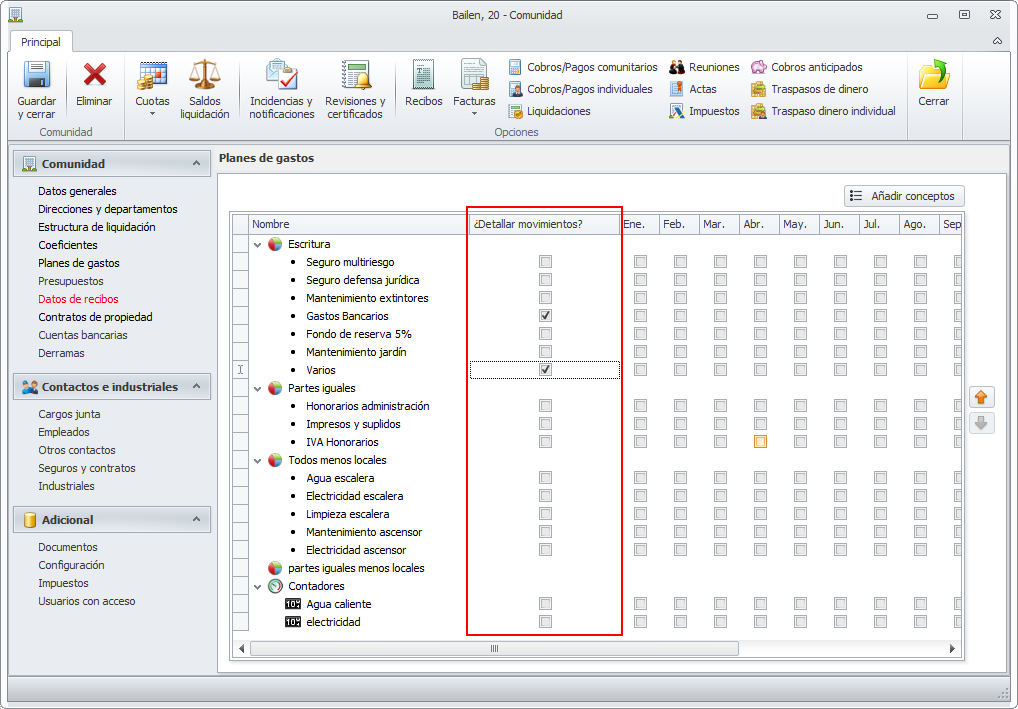Click the horizontal scrollbar thumb
1018x709 pixels.
493,649
